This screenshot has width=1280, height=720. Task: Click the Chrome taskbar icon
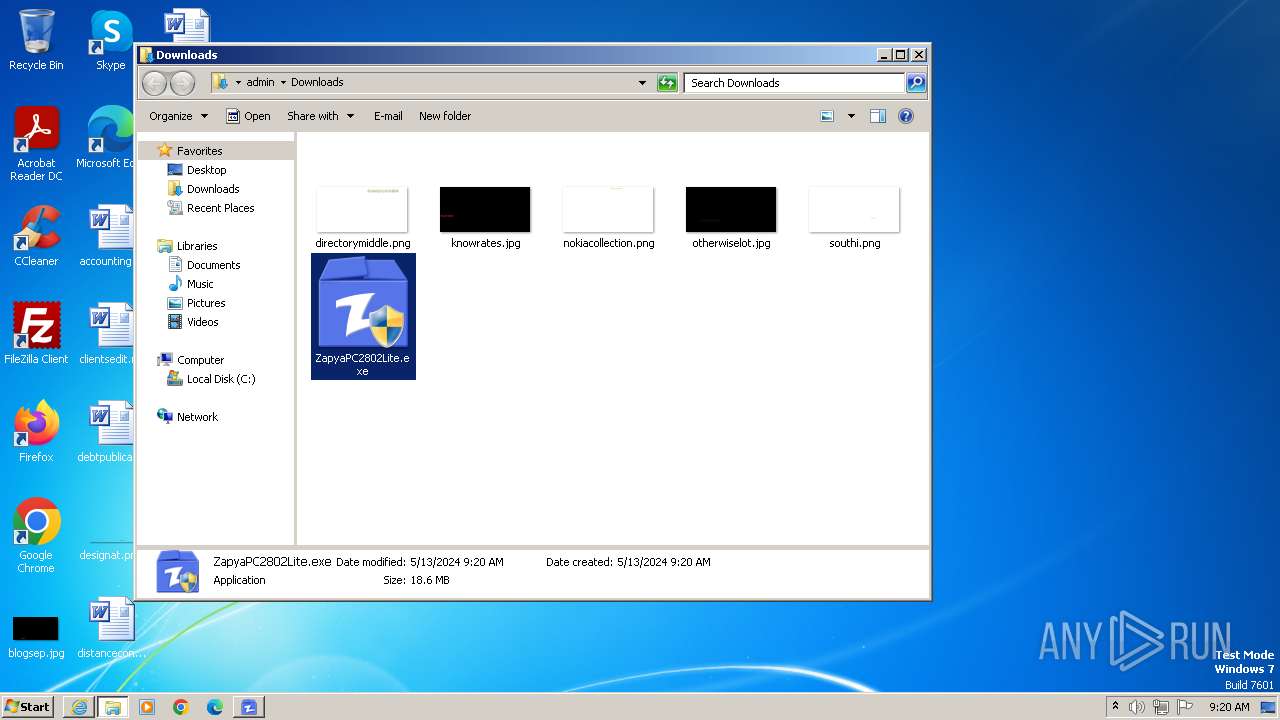tap(181, 707)
